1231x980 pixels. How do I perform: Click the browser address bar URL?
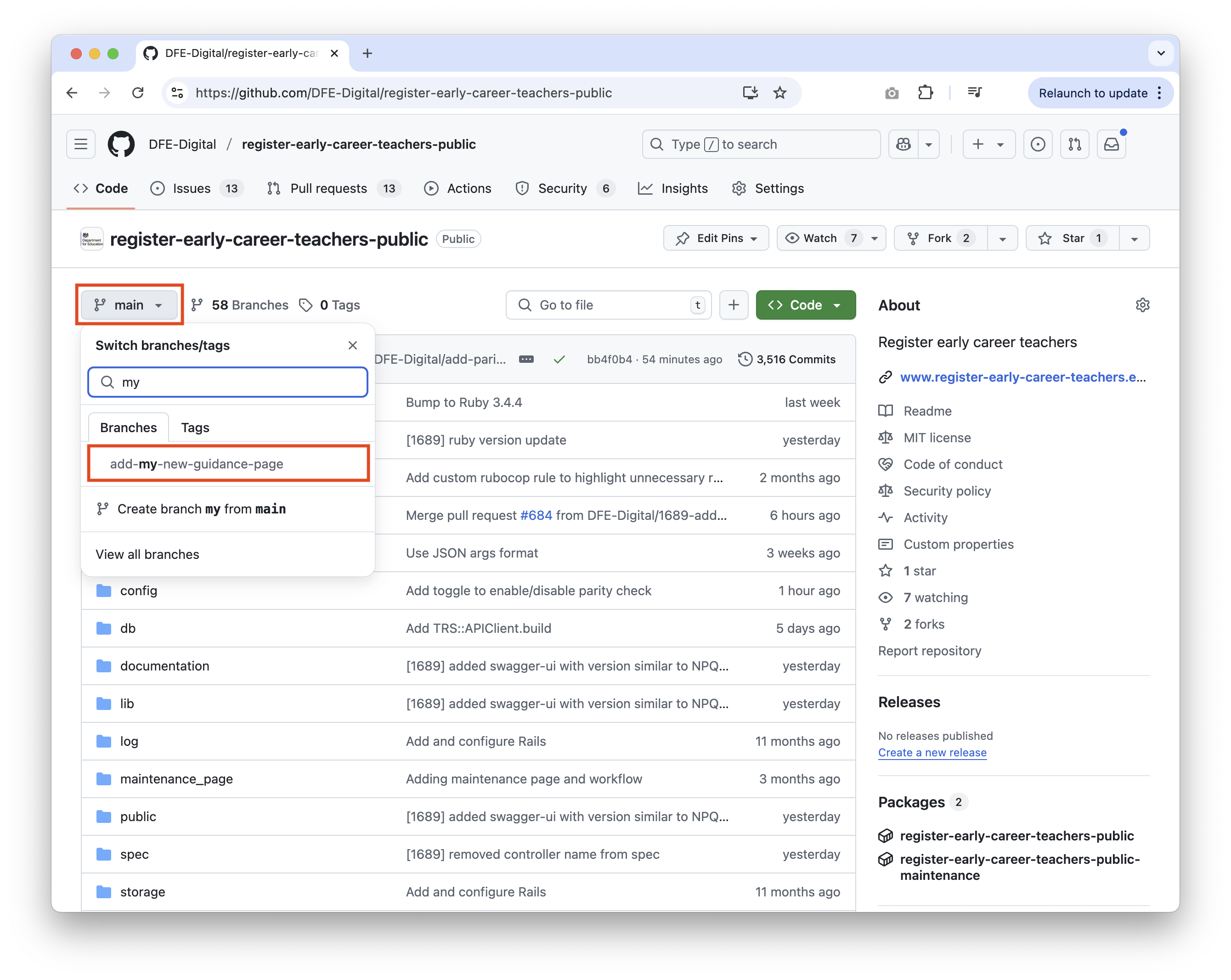(403, 92)
